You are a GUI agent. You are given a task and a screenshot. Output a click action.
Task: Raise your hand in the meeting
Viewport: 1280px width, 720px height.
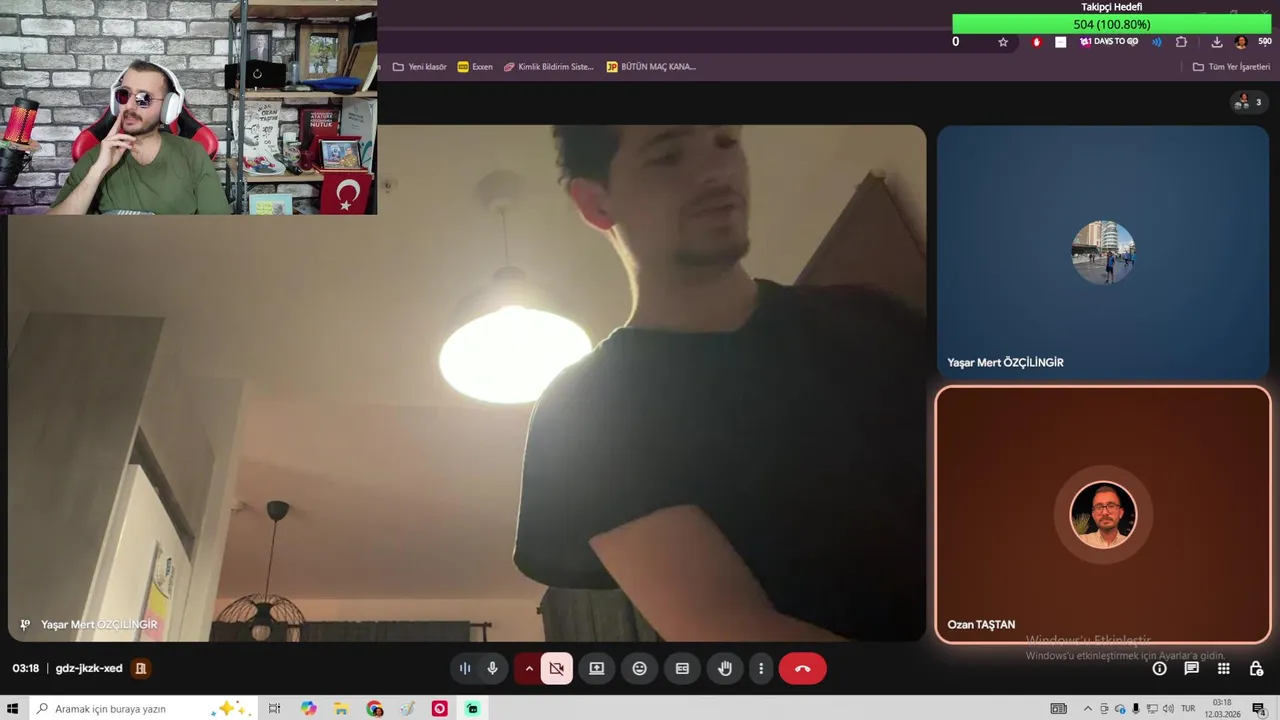pyautogui.click(x=725, y=668)
